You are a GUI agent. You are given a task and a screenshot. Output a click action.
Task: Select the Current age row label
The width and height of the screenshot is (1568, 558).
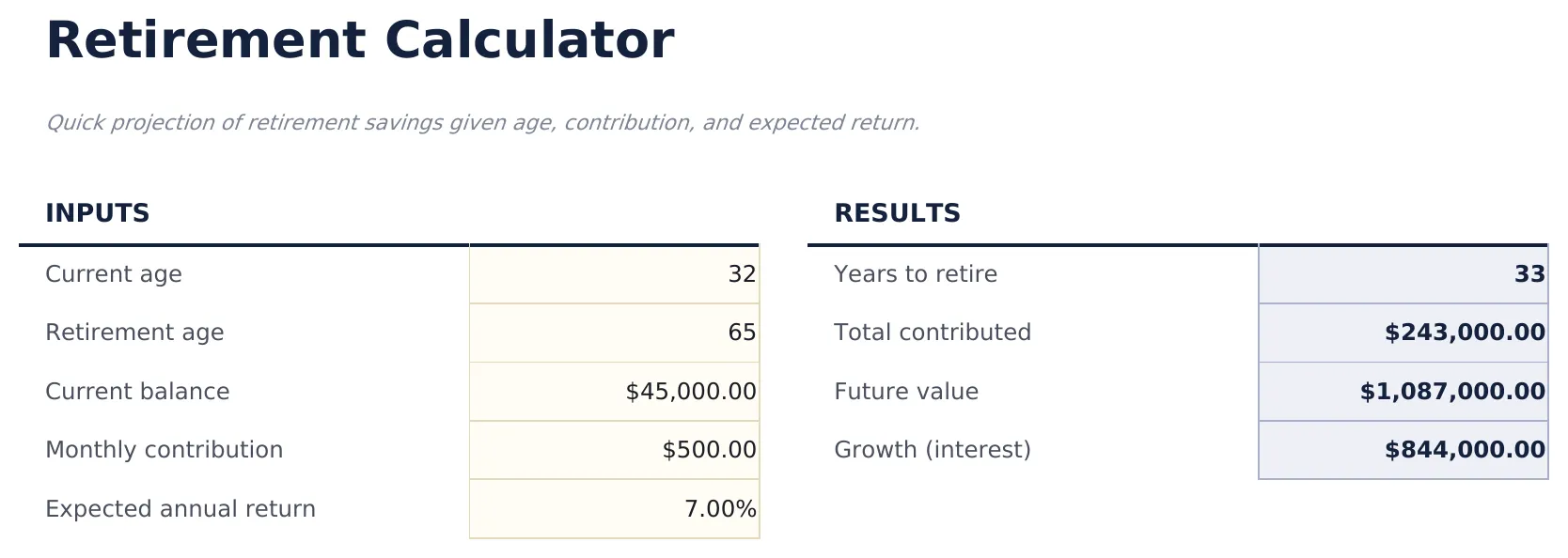tap(114, 274)
